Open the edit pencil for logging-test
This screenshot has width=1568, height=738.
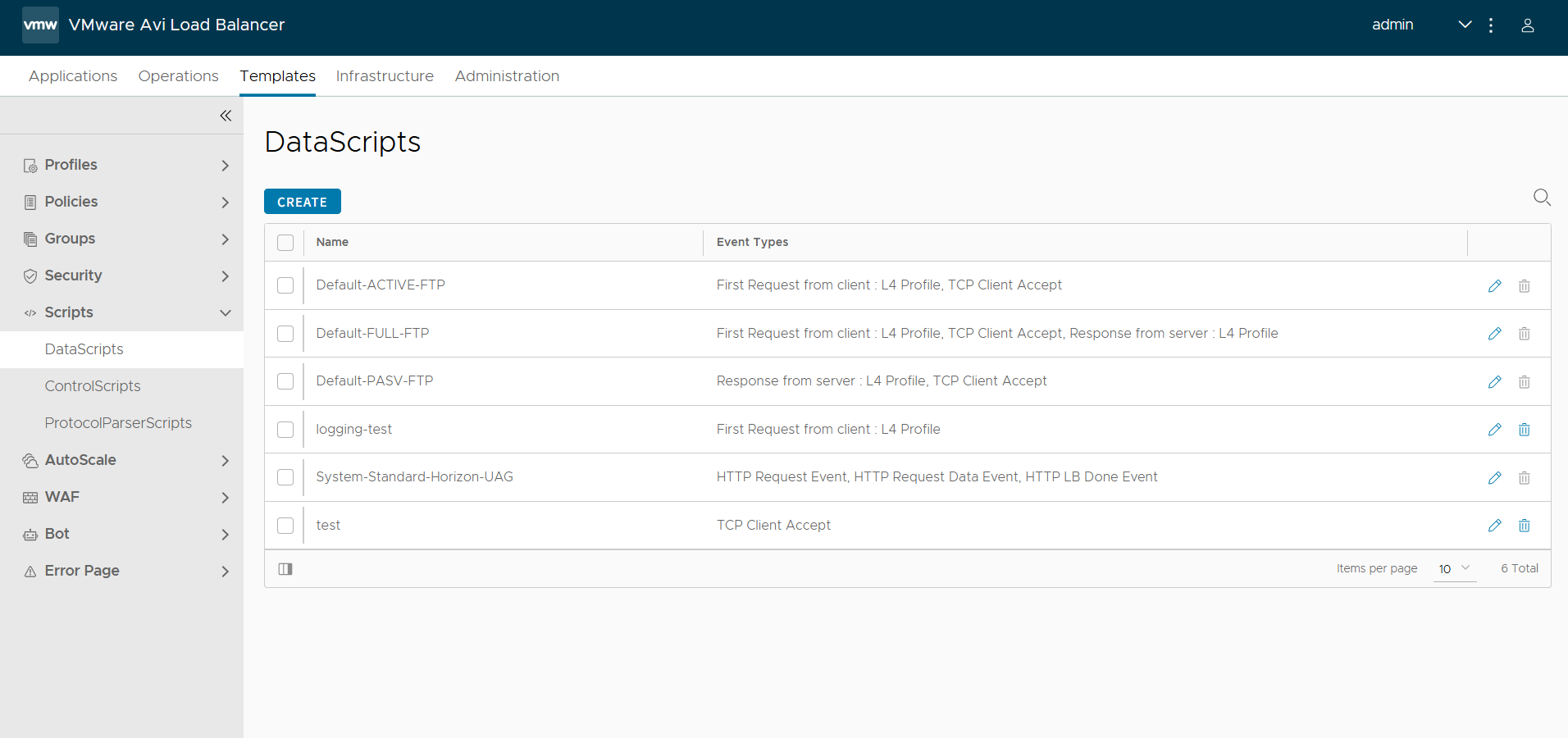[1495, 430]
